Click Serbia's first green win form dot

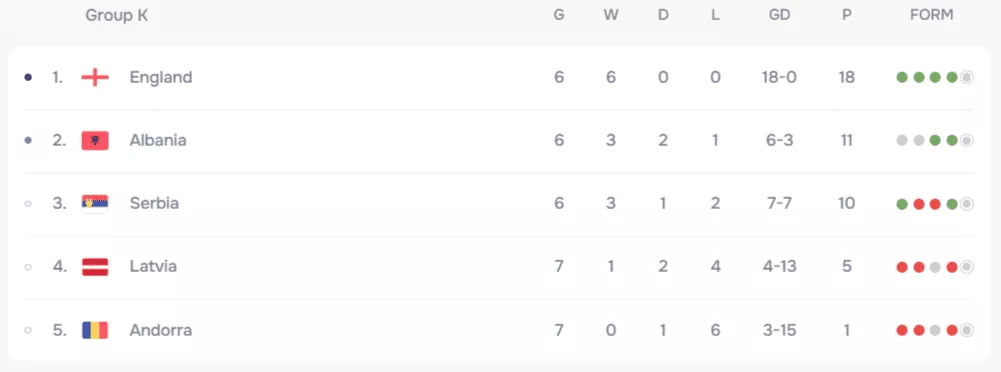902,204
